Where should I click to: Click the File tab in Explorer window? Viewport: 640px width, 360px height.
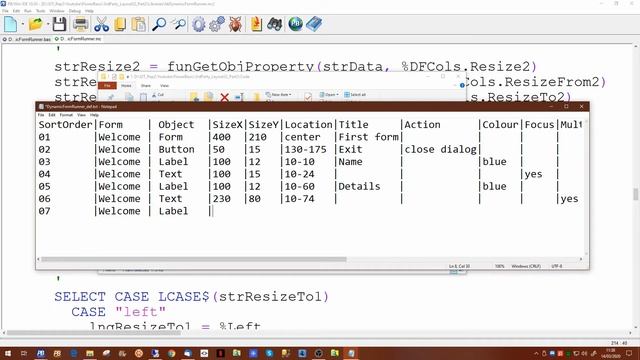pos(107,86)
